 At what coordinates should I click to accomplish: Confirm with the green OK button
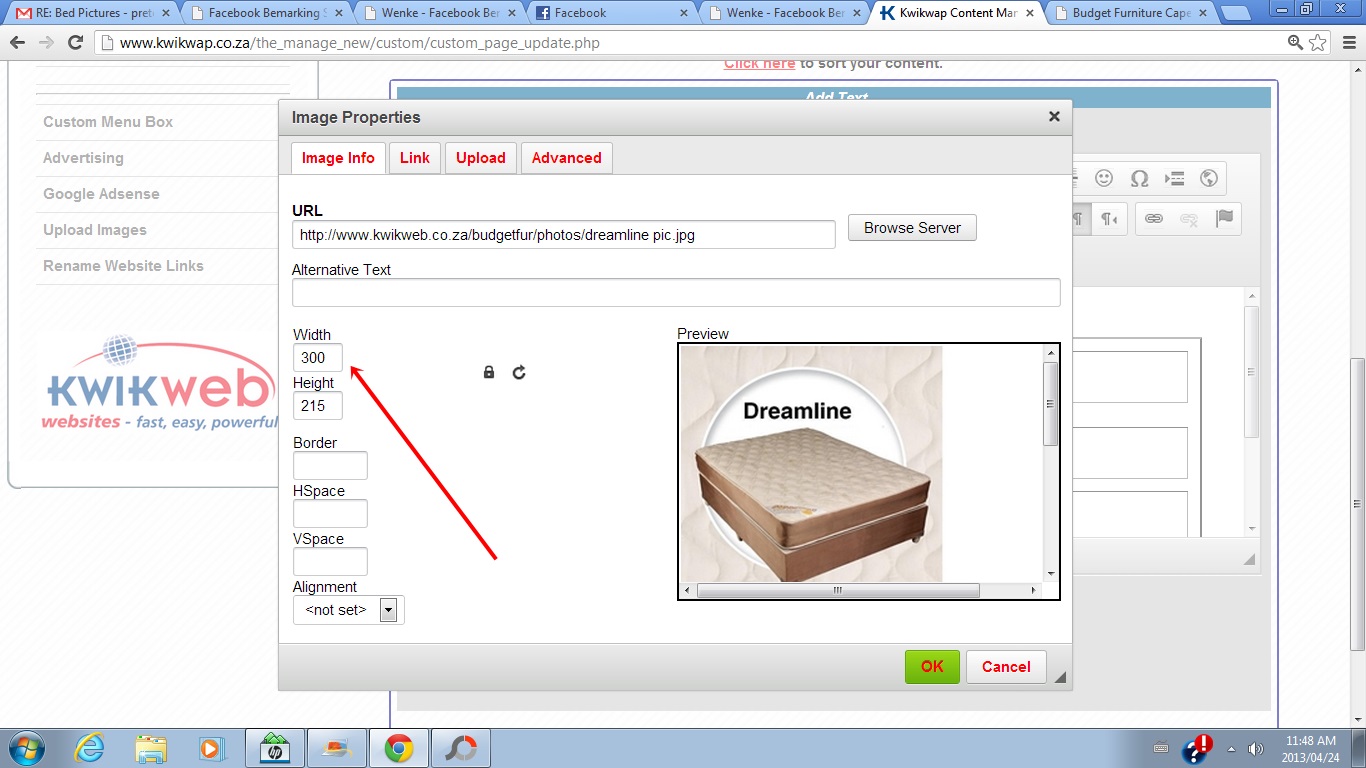(932, 667)
